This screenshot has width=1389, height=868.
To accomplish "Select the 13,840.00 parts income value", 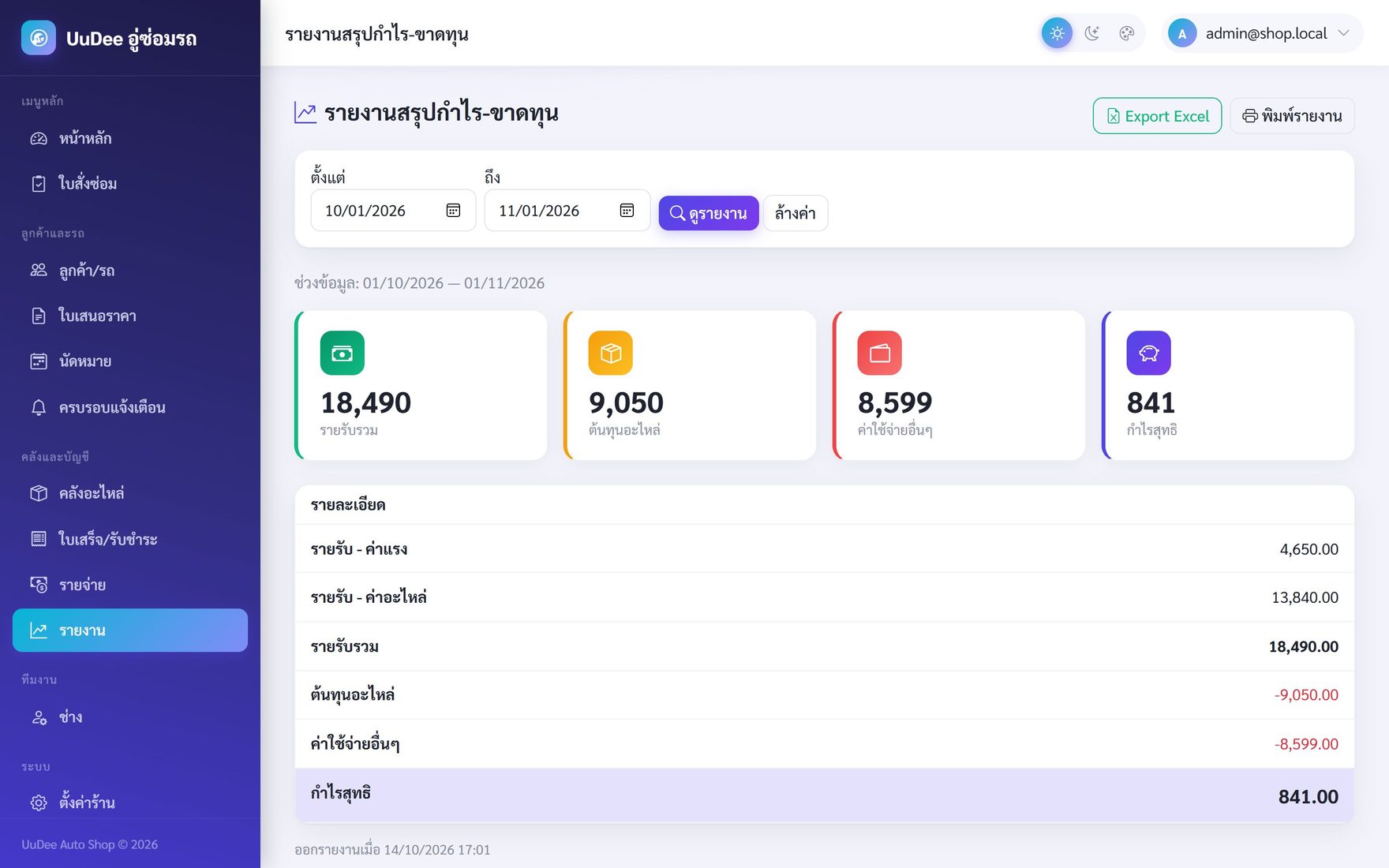I will pos(1305,597).
